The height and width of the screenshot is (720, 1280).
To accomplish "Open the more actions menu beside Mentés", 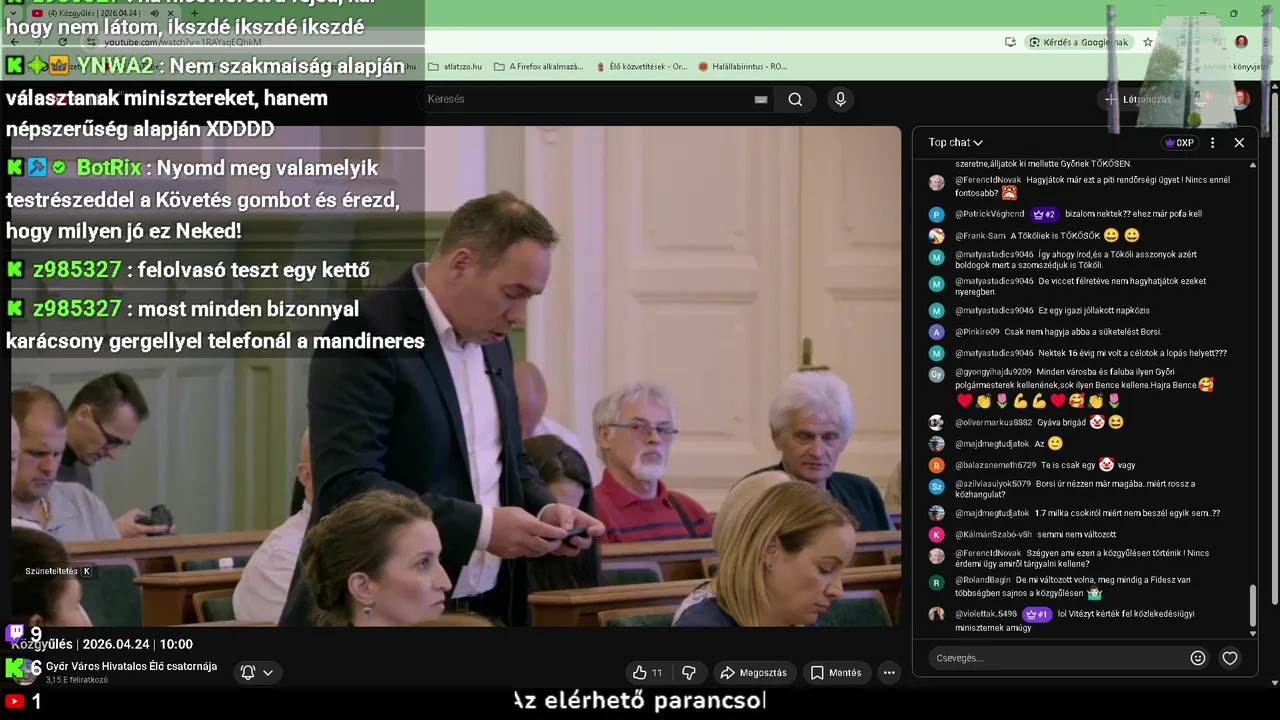I will coord(889,673).
